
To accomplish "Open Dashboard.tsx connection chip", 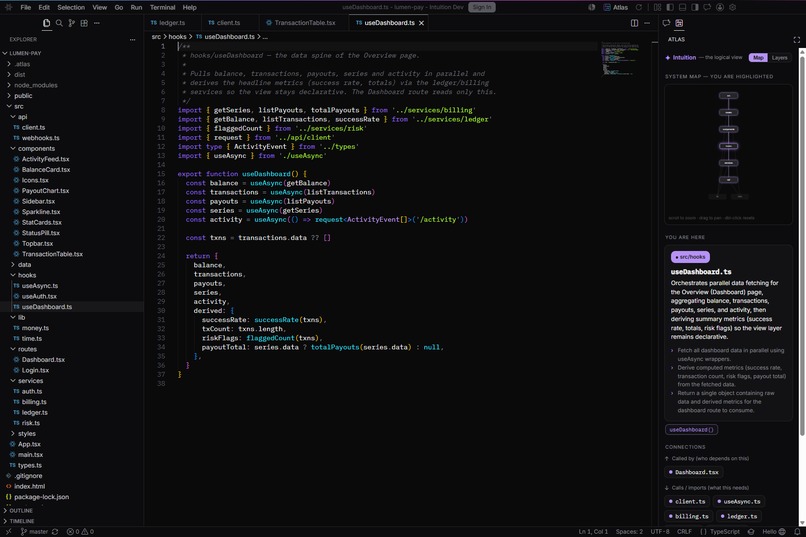I will [694, 472].
